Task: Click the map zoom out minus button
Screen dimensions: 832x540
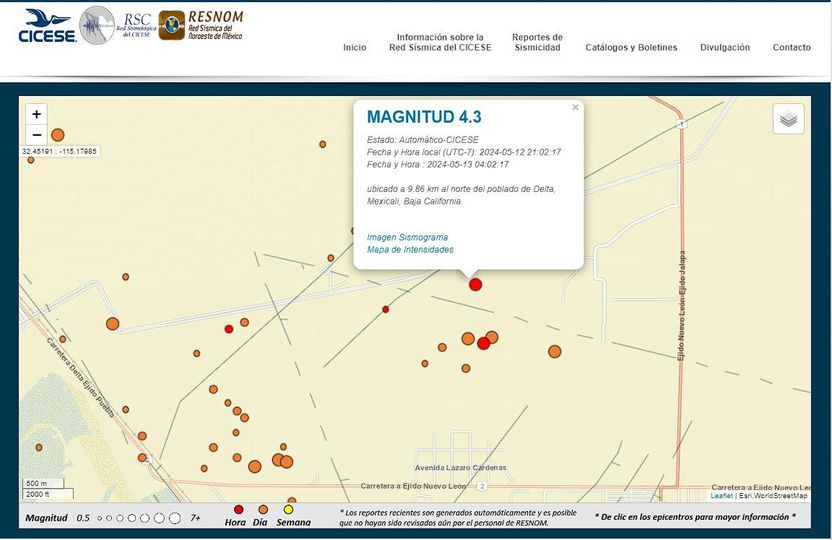Action: coord(37,135)
